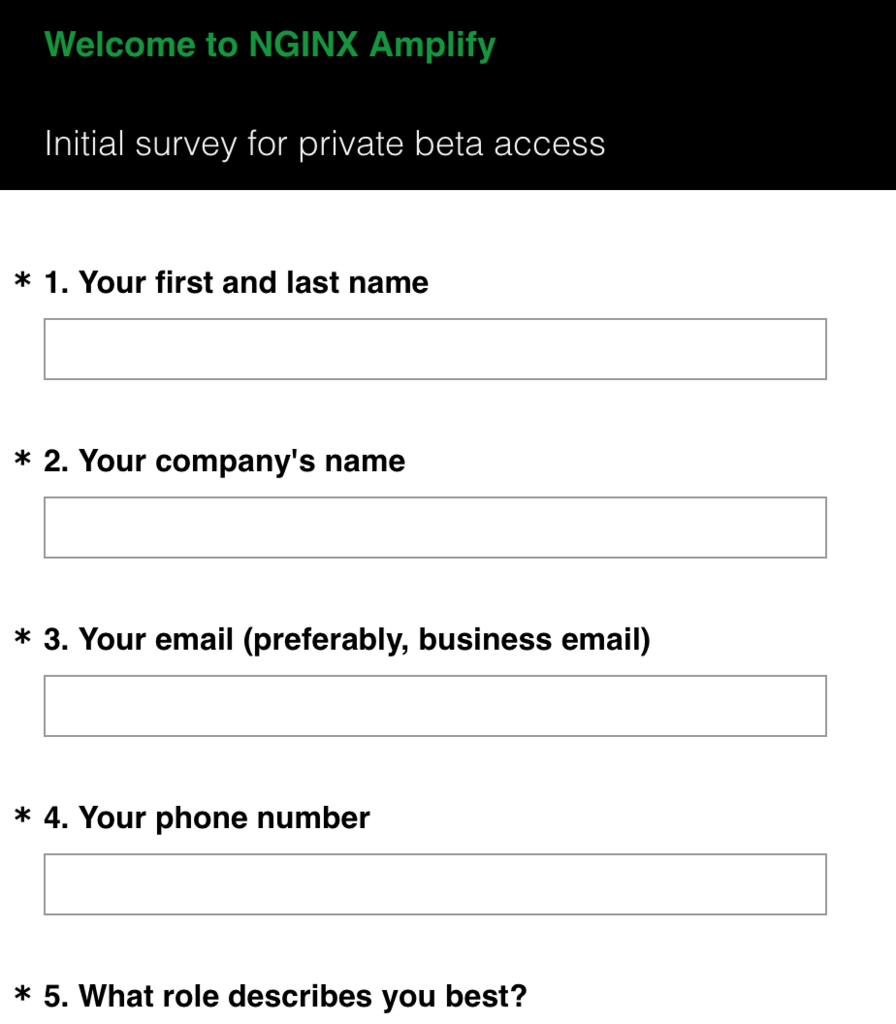Select the email address input field
Image resolution: width=896 pixels, height=1024 pixels.
[435, 705]
